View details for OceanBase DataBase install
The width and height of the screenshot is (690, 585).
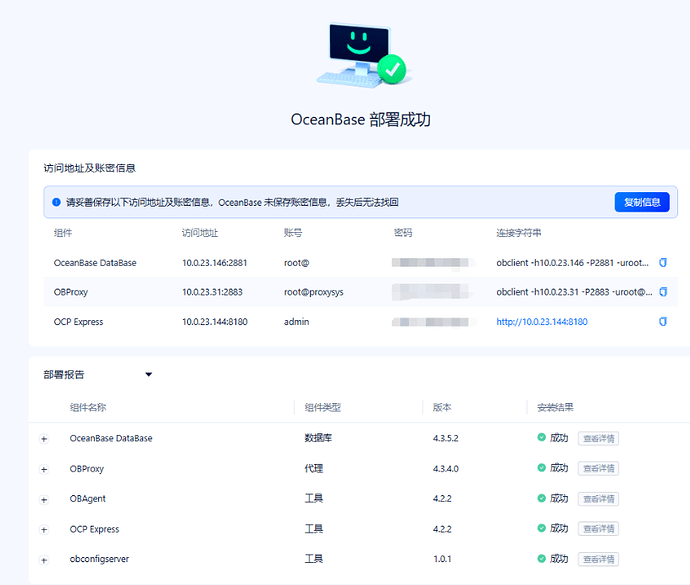(598, 438)
